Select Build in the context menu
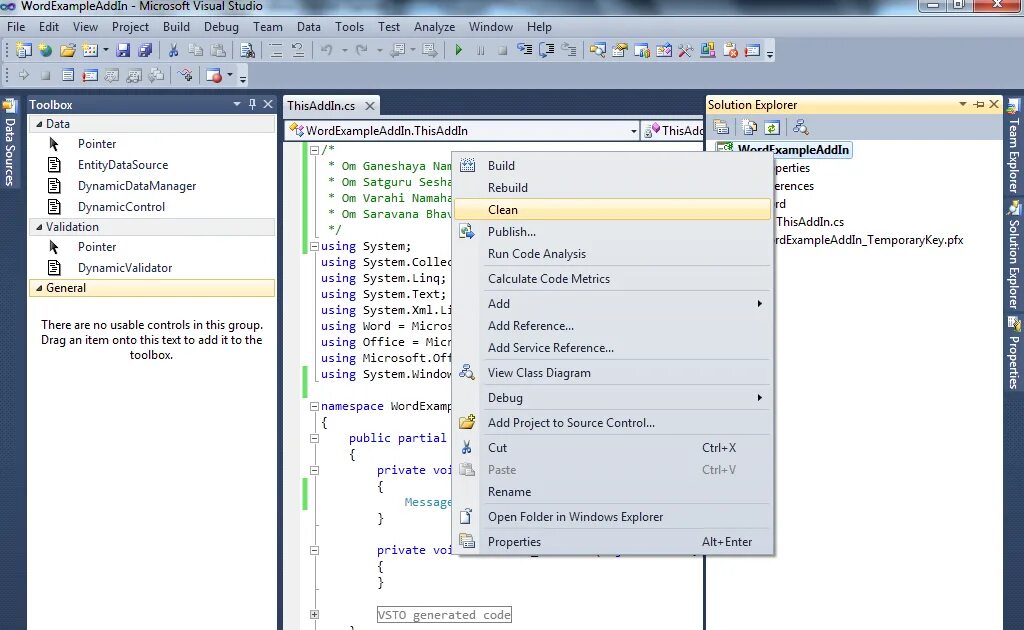1024x630 pixels. tap(613, 166)
